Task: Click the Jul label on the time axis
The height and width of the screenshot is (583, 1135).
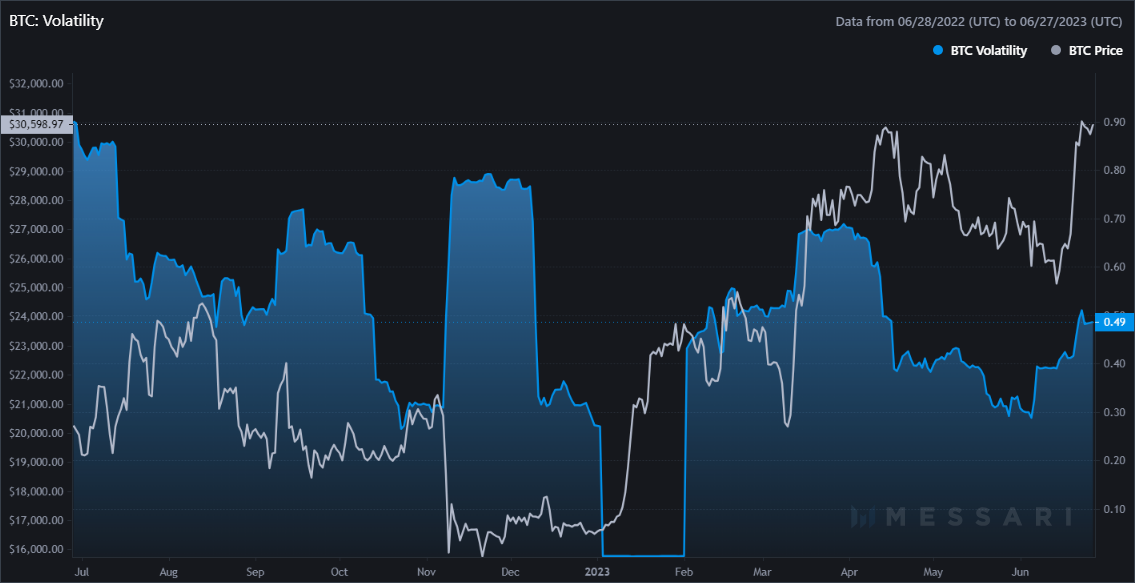Action: click(x=82, y=572)
